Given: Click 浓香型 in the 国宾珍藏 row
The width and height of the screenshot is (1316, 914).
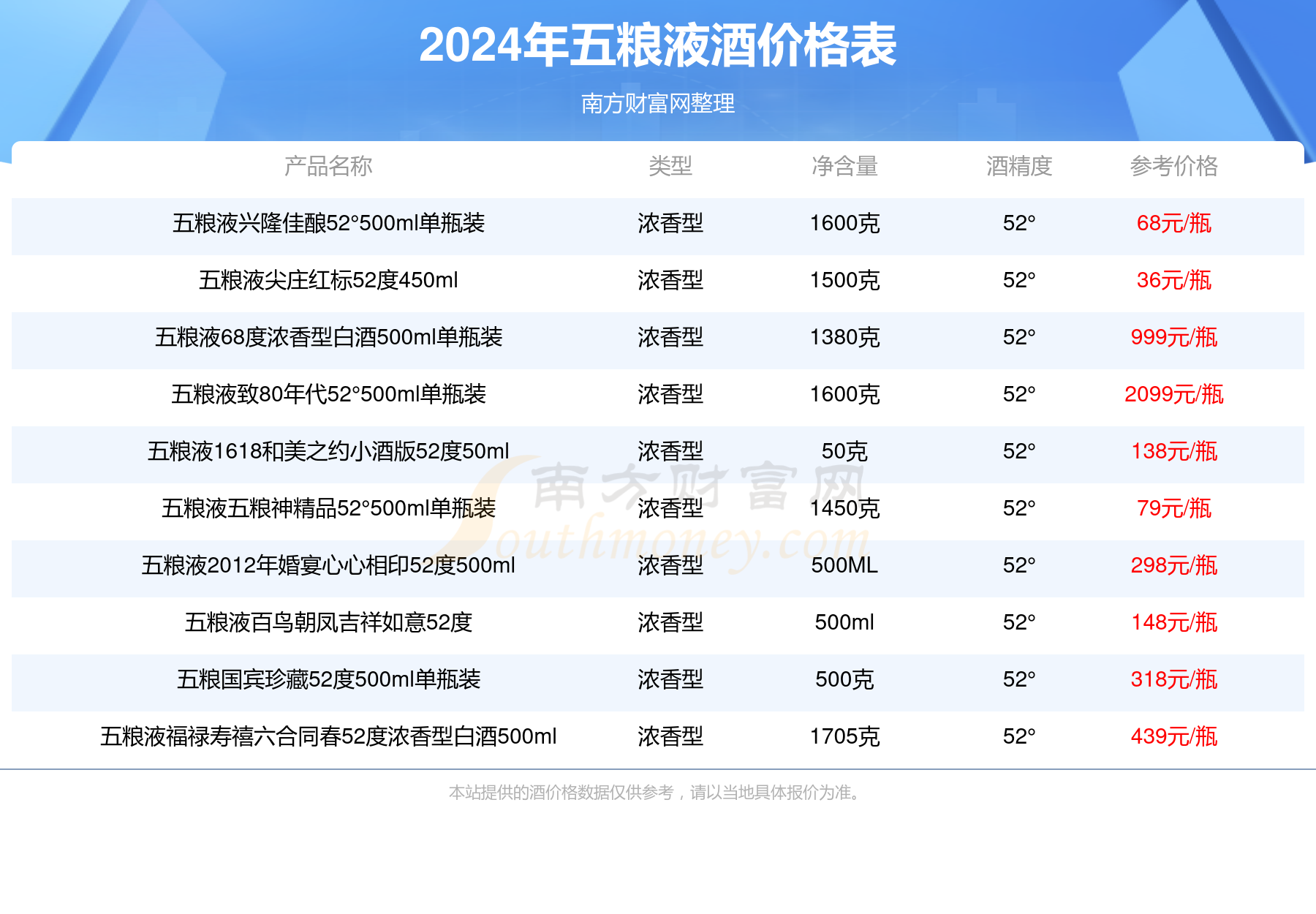Looking at the screenshot, I should 670,679.
